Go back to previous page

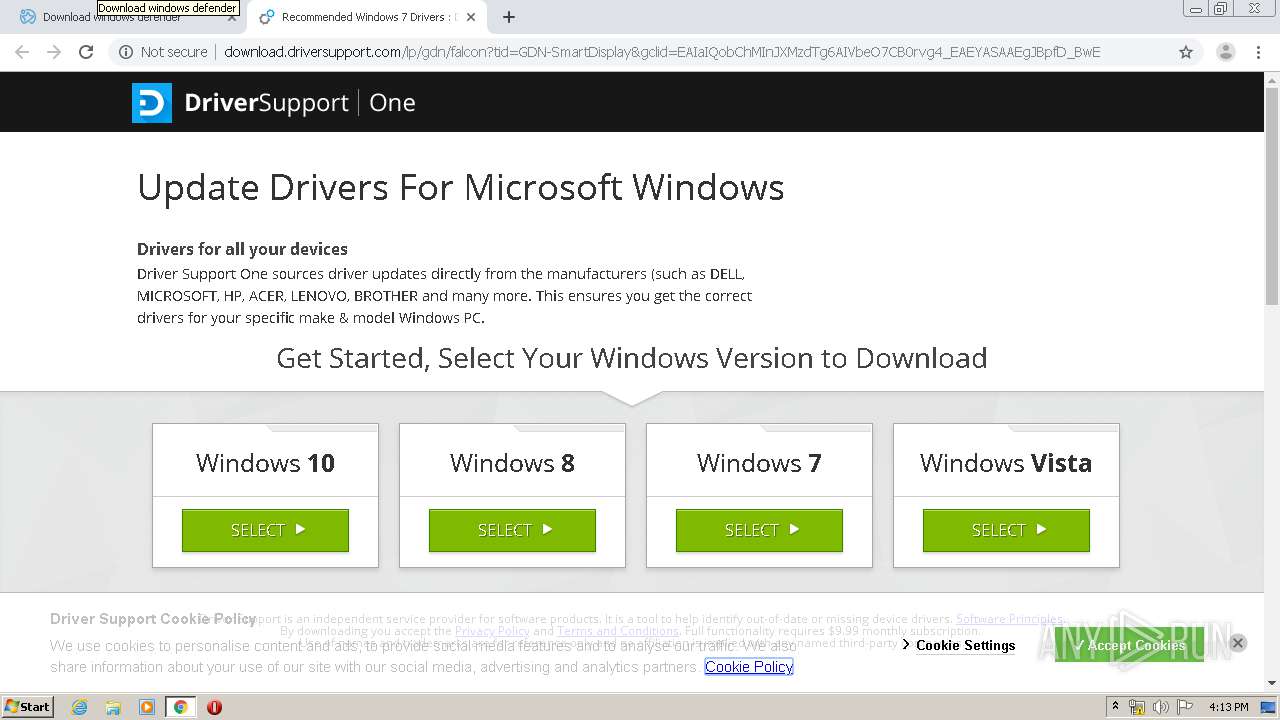[x=22, y=52]
